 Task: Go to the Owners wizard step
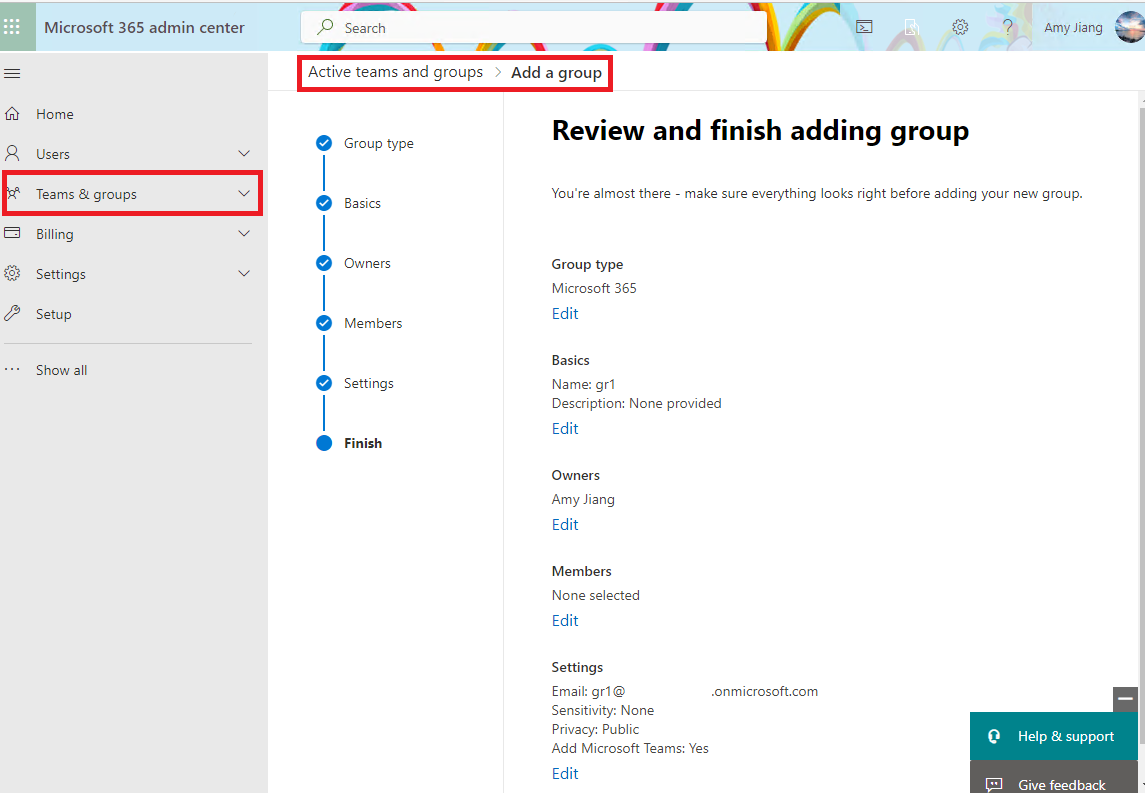(x=367, y=263)
